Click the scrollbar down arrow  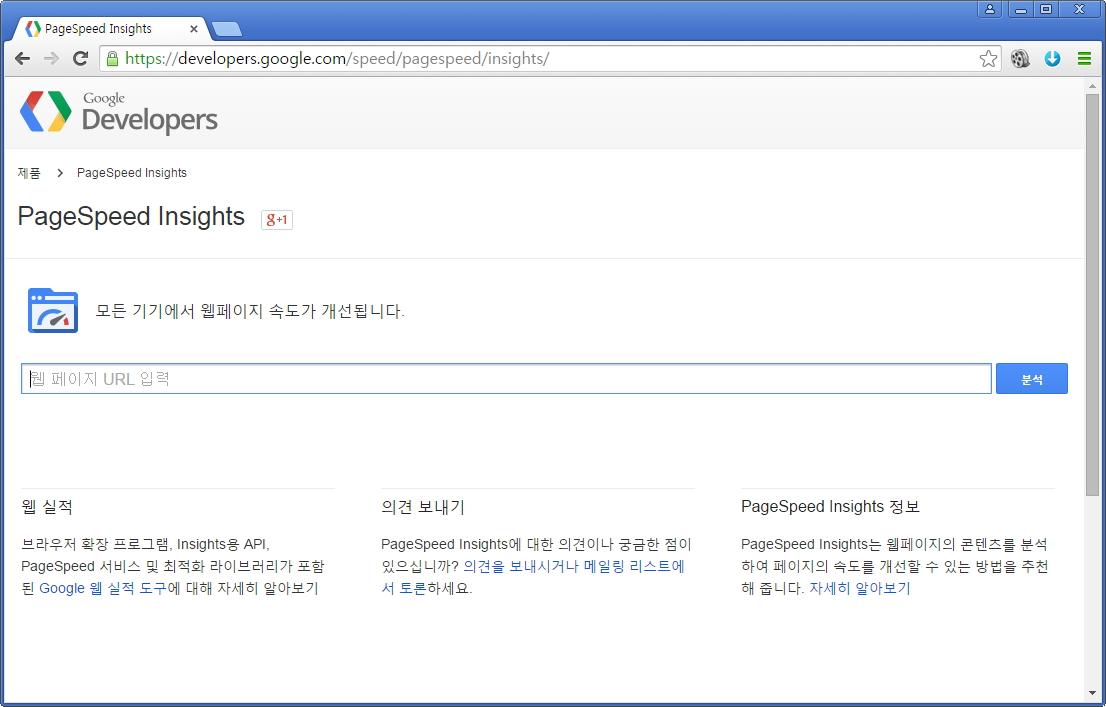pyautogui.click(x=1092, y=693)
